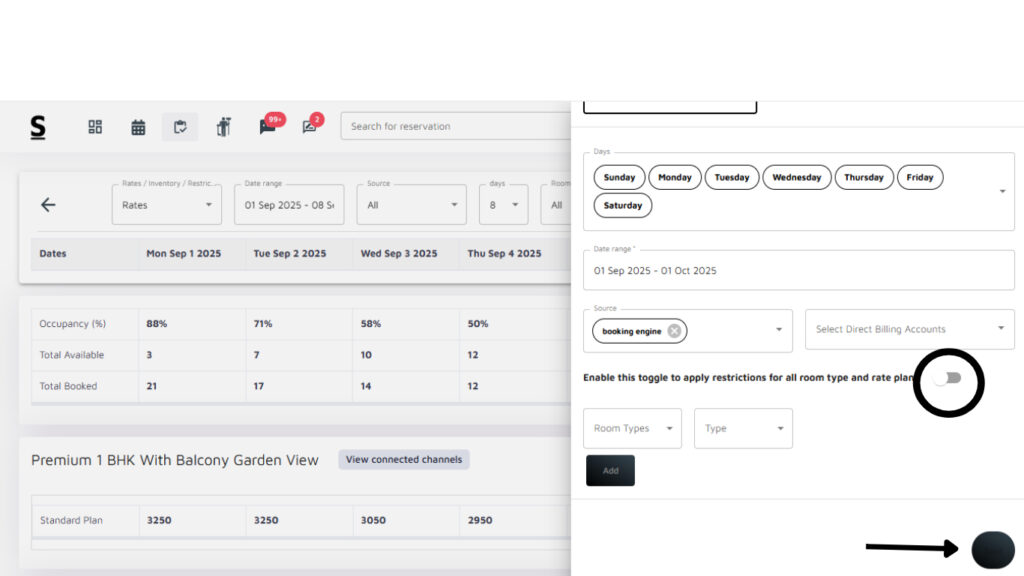Click the Search for reservation field
Viewport: 1024px width, 576px height.
click(x=455, y=126)
